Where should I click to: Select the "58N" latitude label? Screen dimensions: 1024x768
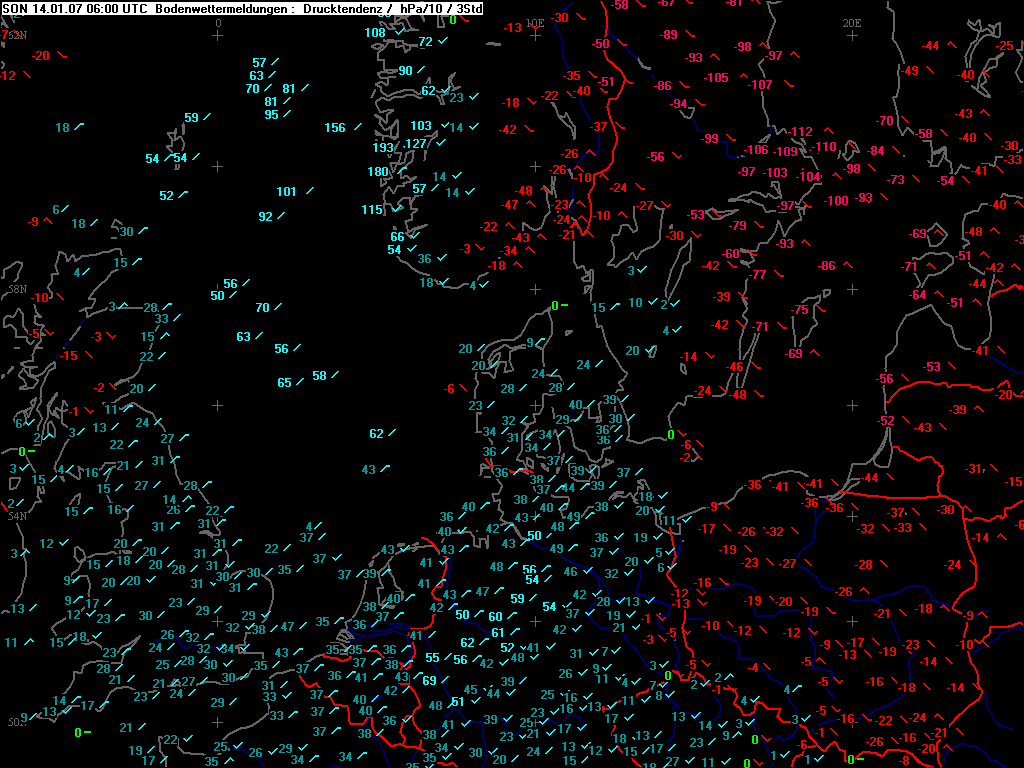coord(17,289)
